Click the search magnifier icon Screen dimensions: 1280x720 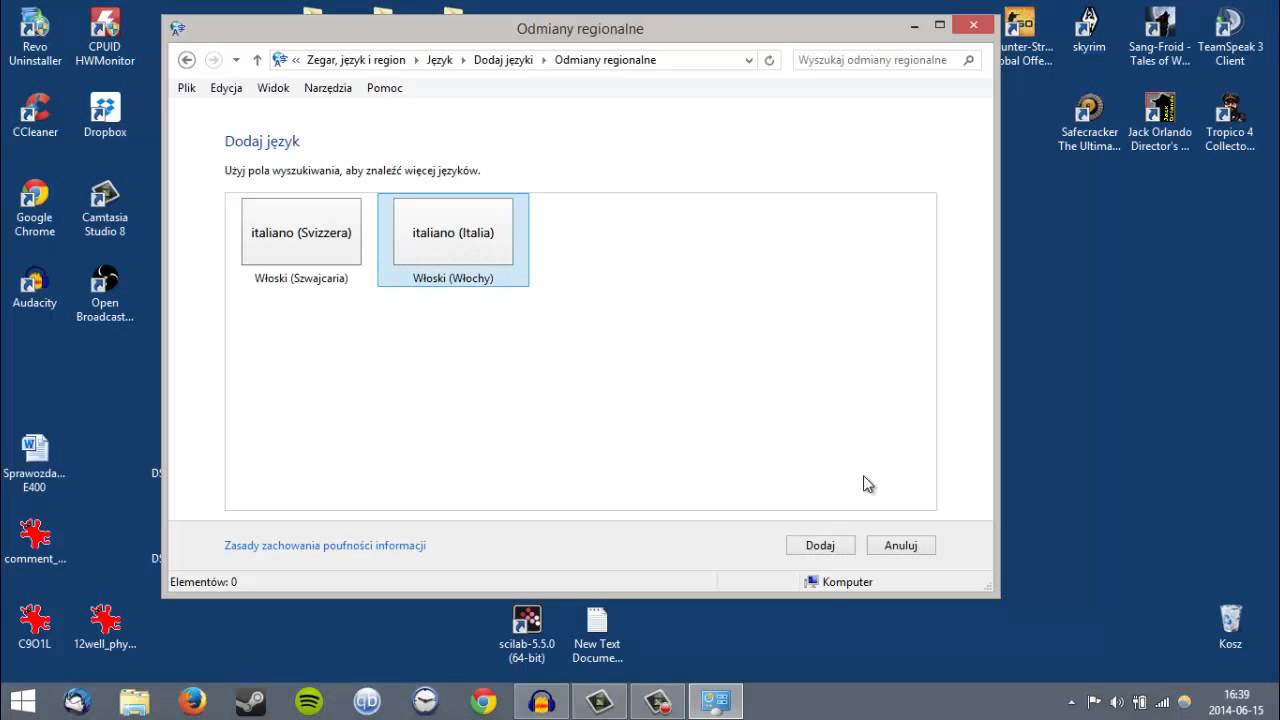coord(968,60)
